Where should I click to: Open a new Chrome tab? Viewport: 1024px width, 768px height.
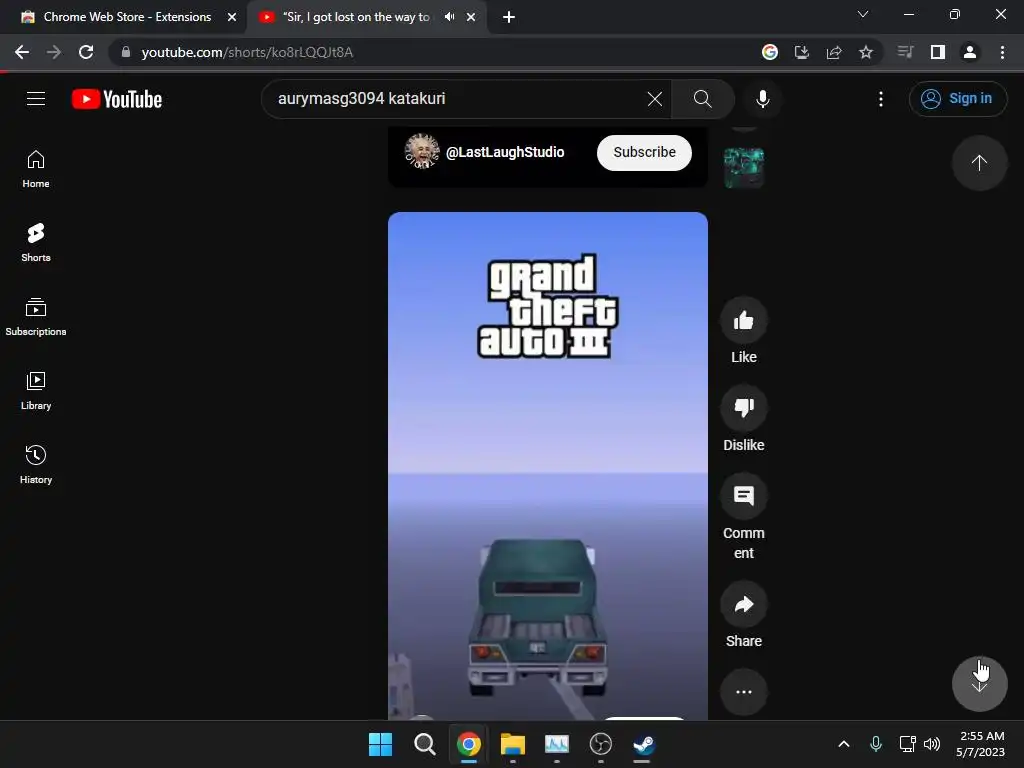[509, 17]
